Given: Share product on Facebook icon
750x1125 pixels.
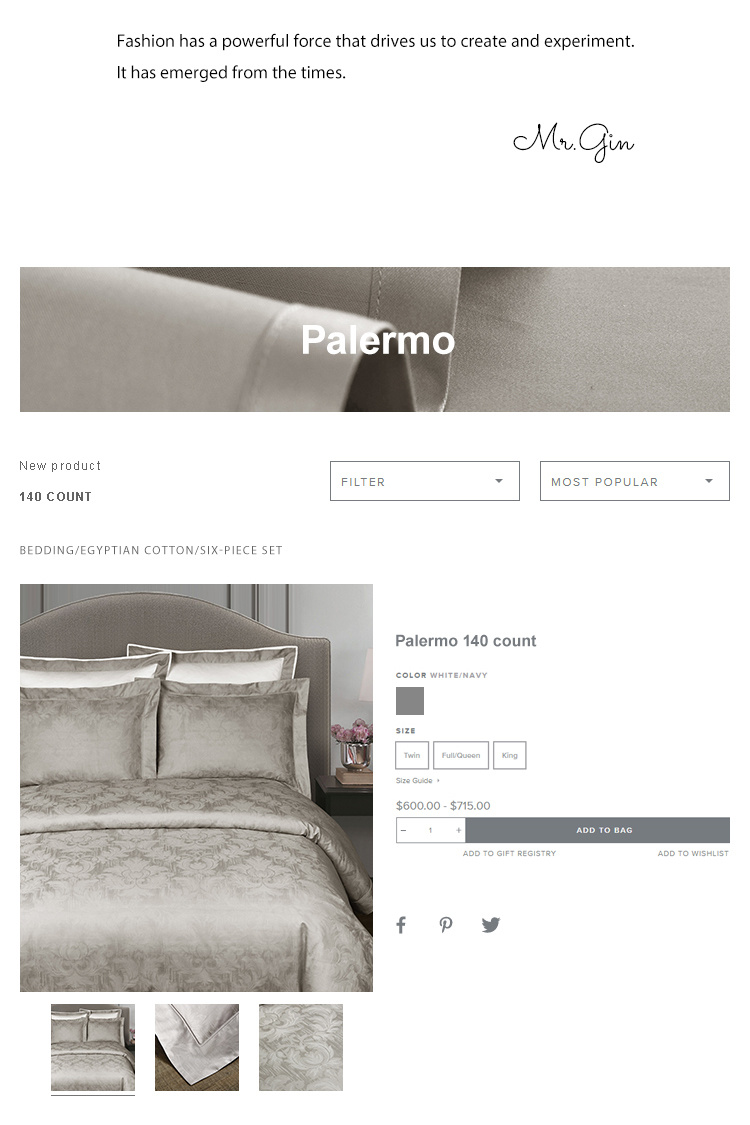Looking at the screenshot, I should click(401, 925).
